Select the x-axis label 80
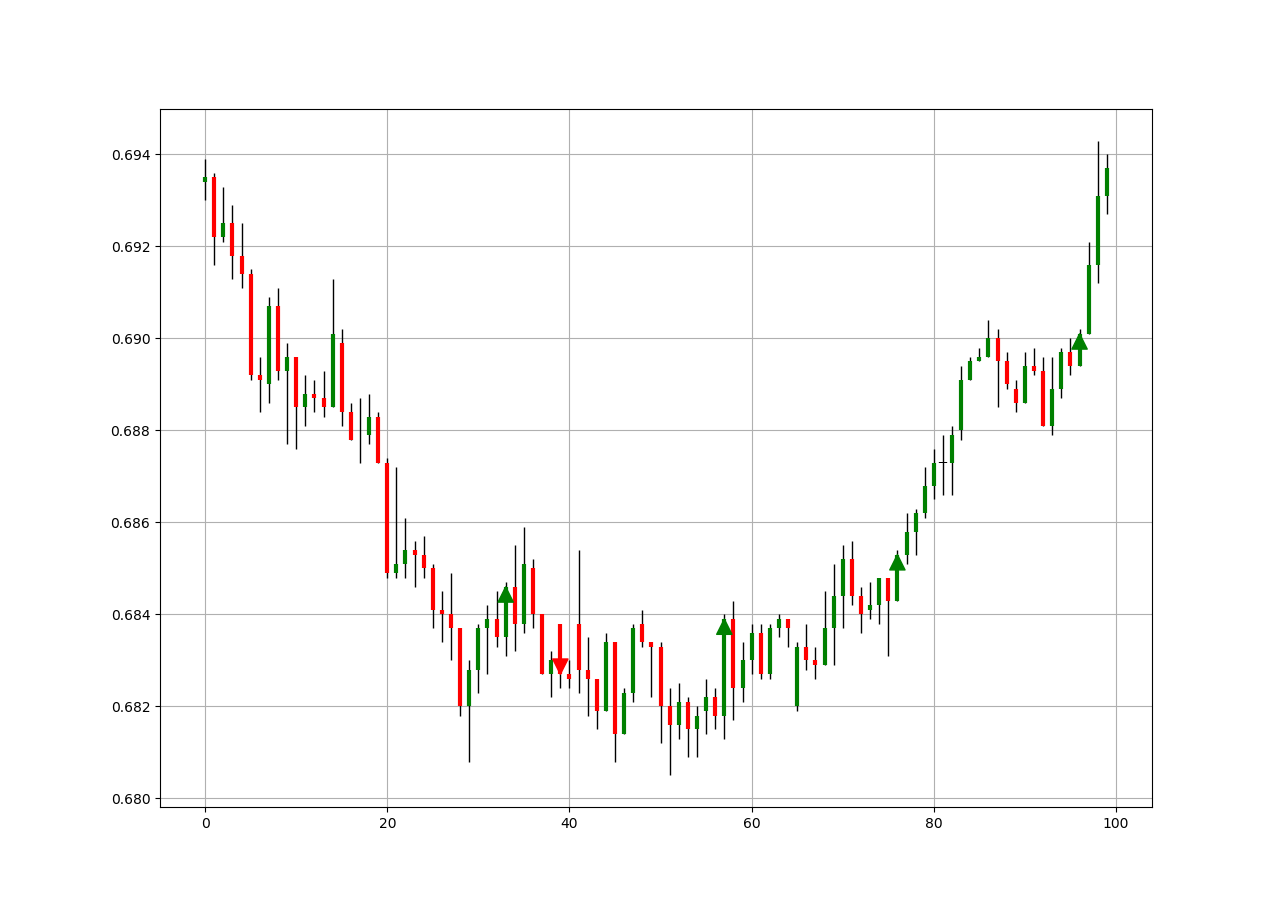This screenshot has height=907, width=1280. tap(933, 823)
